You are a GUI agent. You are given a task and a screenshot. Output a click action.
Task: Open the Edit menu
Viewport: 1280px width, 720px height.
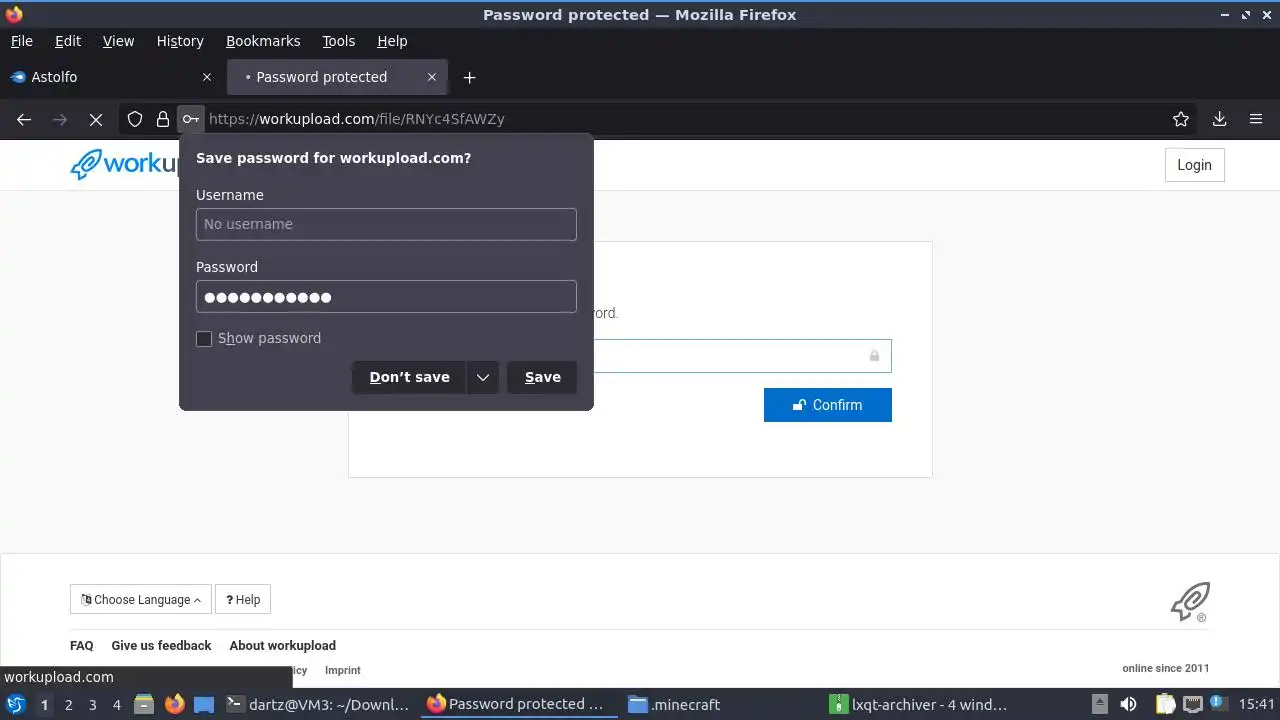tap(68, 41)
